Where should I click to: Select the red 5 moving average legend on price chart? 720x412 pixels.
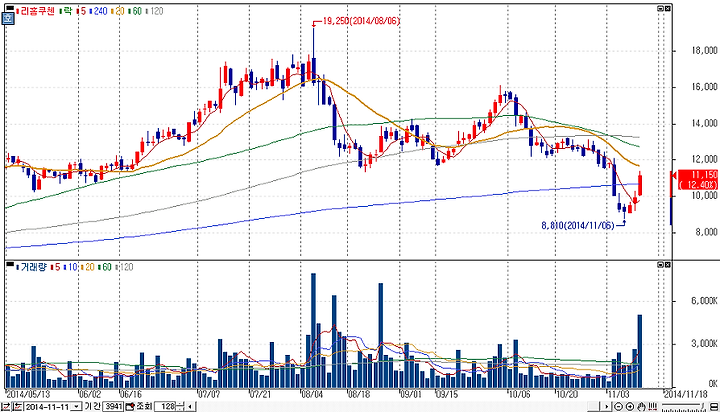[83, 11]
